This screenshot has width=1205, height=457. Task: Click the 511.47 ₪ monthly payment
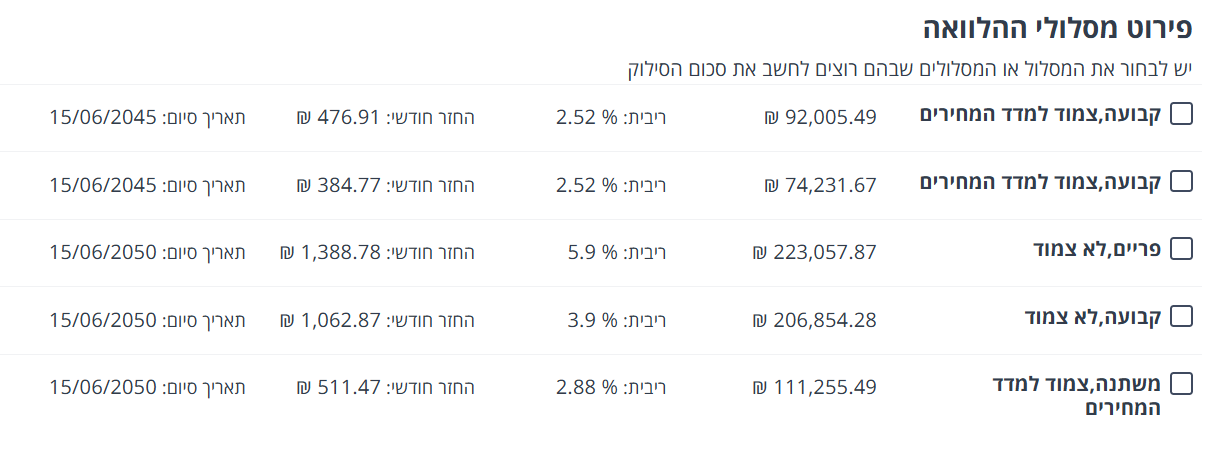click(339, 388)
